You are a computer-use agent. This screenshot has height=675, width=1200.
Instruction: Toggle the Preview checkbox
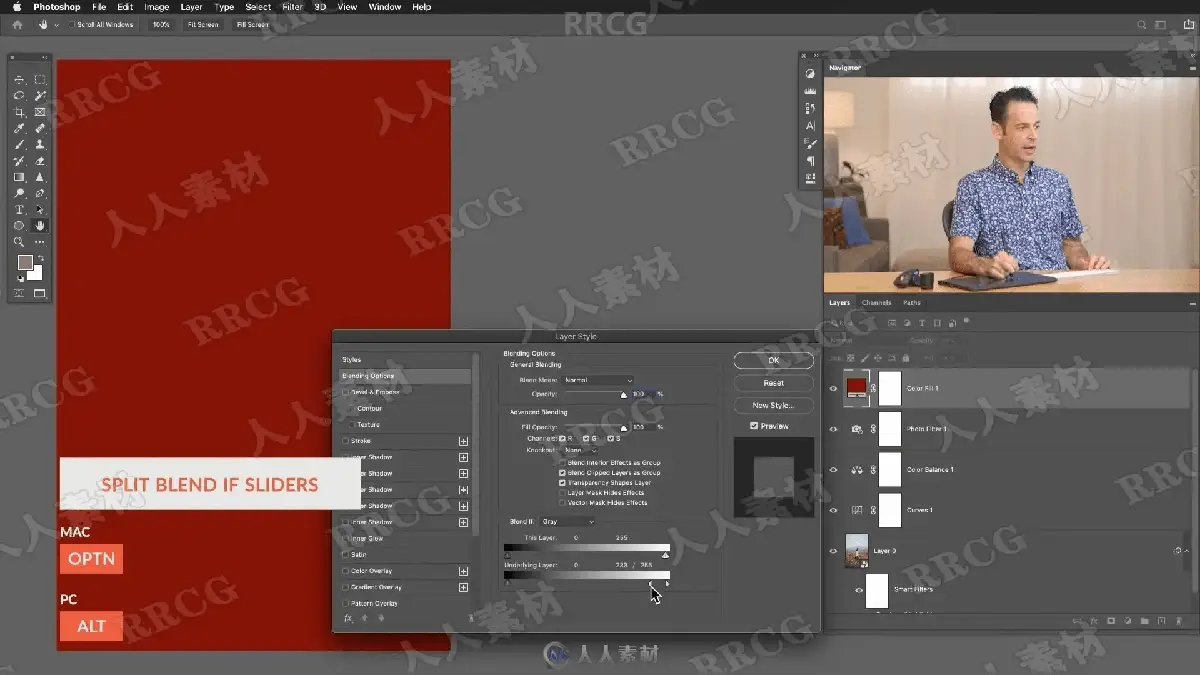(x=754, y=426)
